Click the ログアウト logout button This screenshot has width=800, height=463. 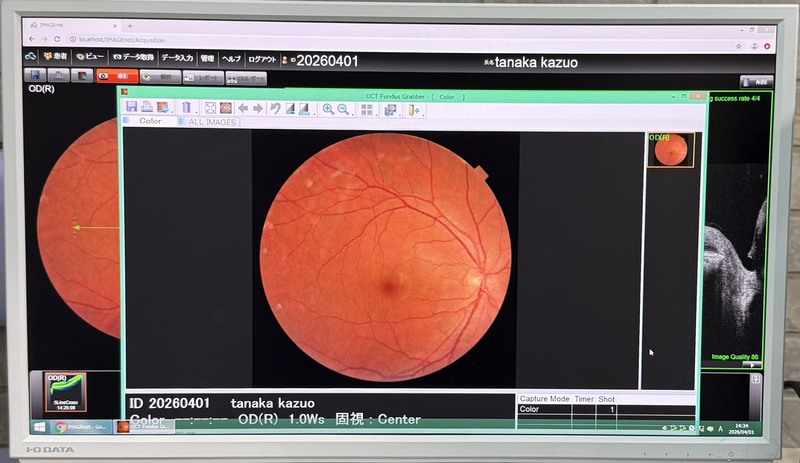point(263,58)
